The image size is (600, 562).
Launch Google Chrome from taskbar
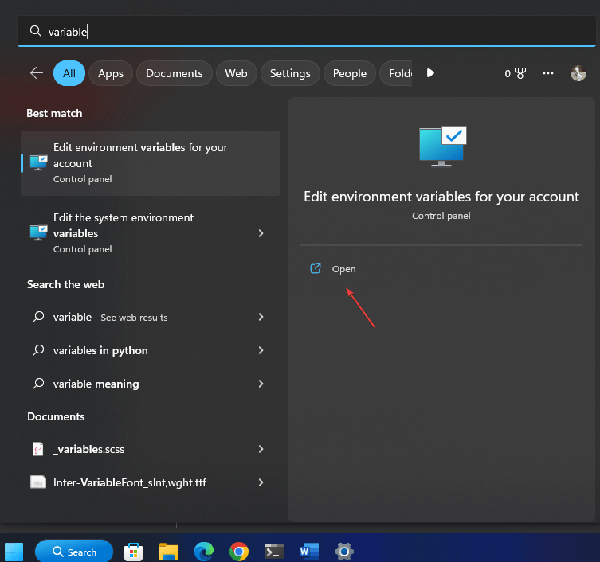[239, 552]
